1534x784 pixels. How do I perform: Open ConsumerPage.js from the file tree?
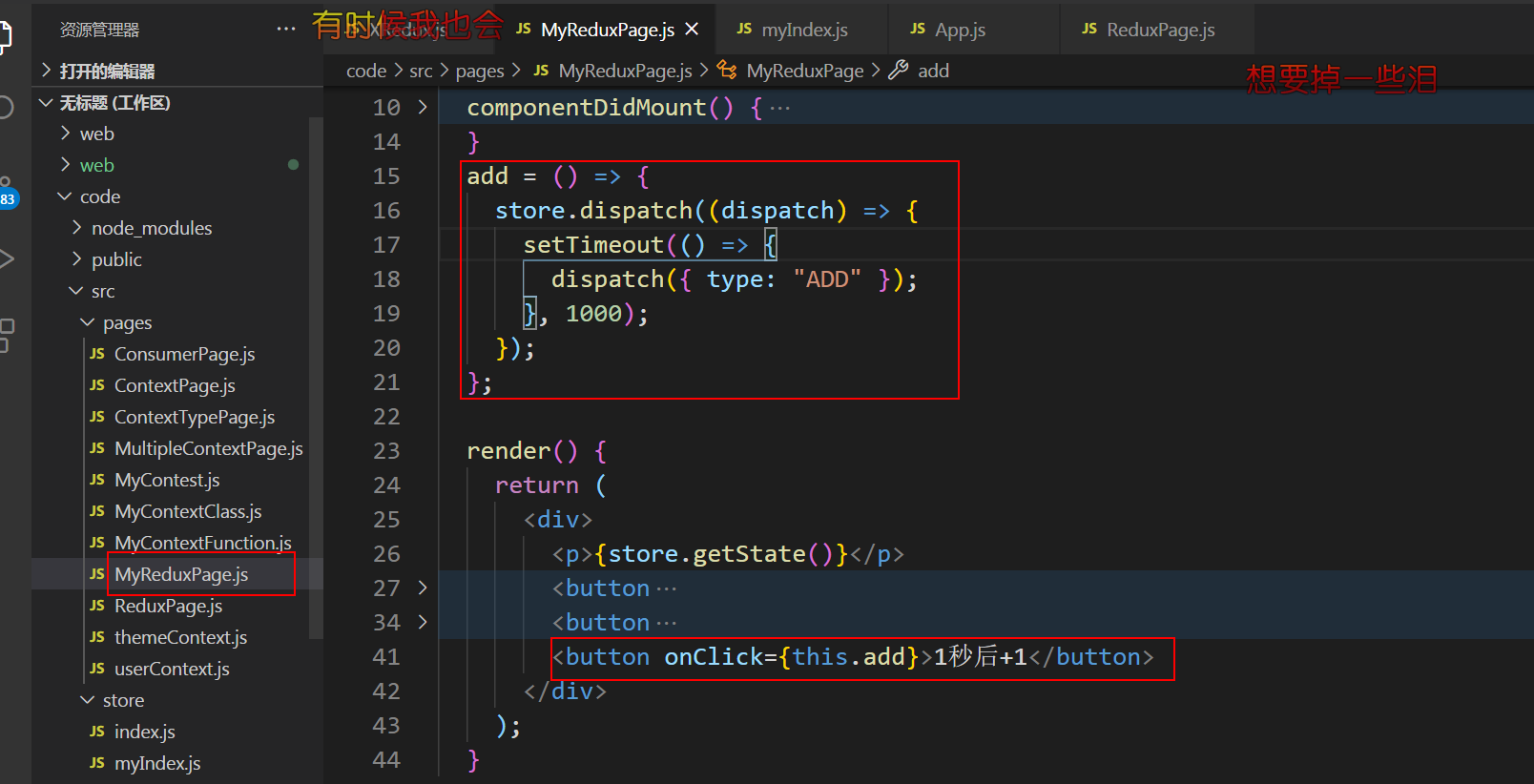pyautogui.click(x=184, y=355)
